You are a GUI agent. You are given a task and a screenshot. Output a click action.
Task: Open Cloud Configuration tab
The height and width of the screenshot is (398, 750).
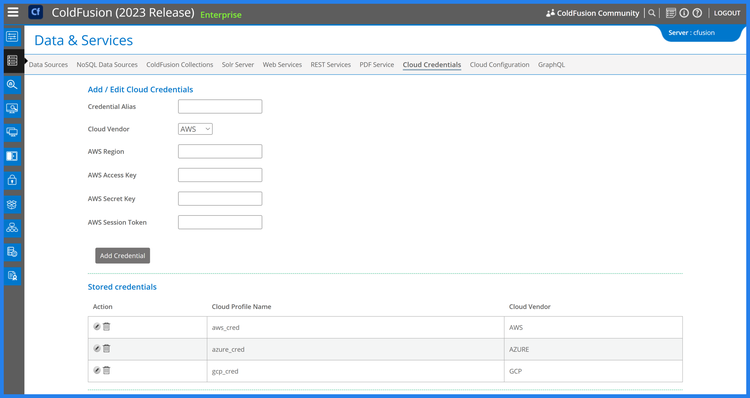click(499, 65)
